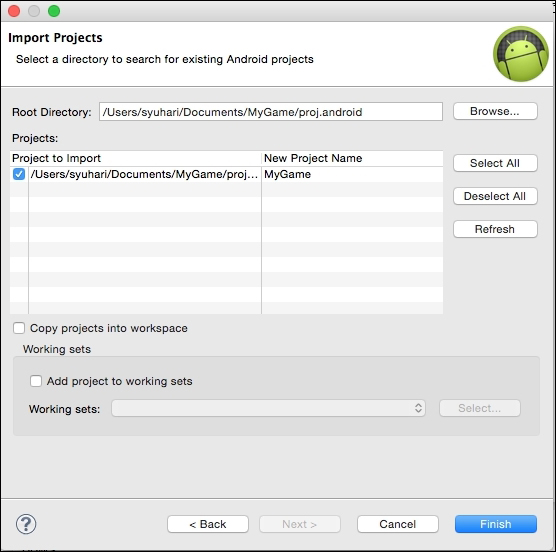Open the Working sets dropdown
Image resolution: width=556 pixels, height=552 pixels.
[x=268, y=408]
